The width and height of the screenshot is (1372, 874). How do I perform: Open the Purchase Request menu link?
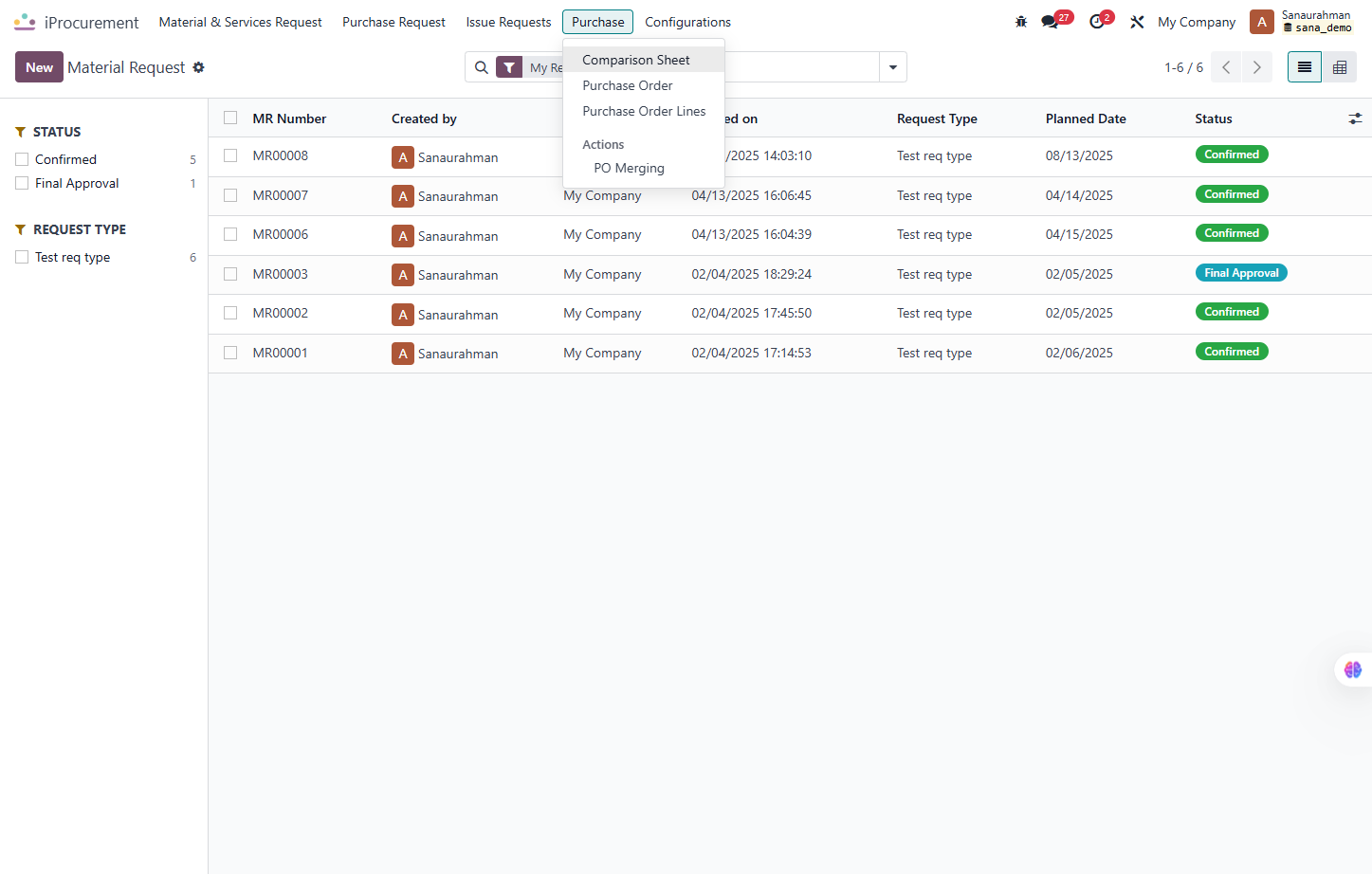[x=393, y=22]
